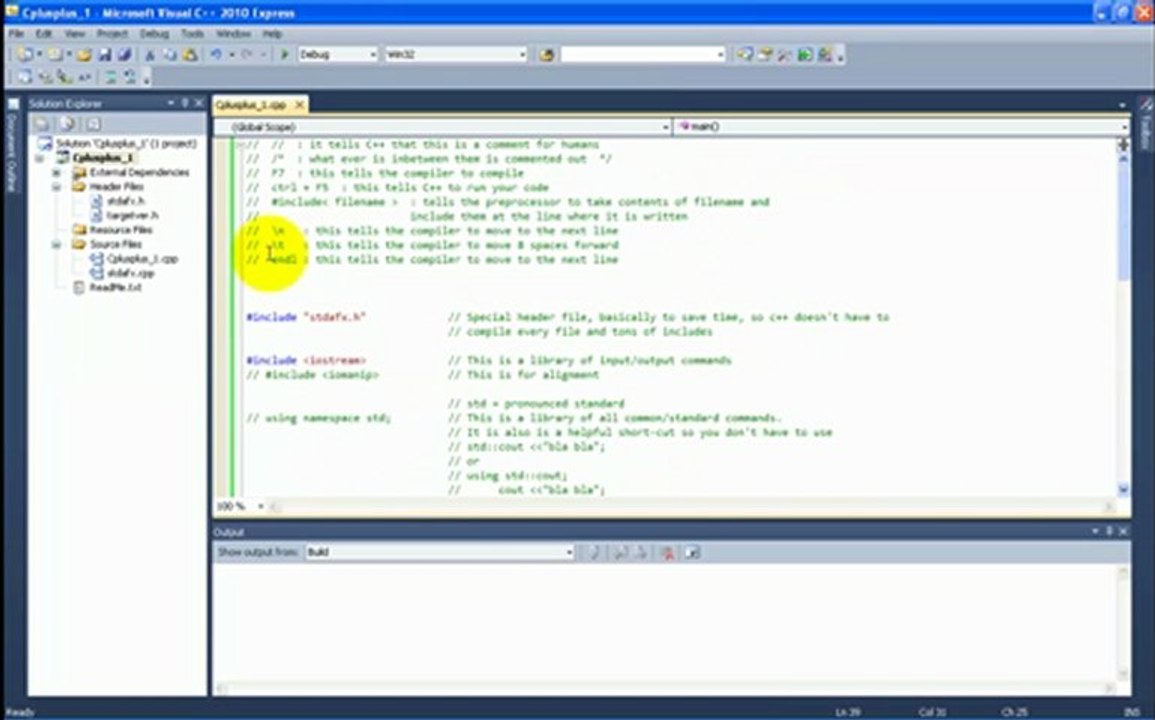Click the Save All toolbar icon
Viewport: 1155px width, 720px height.
point(124,55)
